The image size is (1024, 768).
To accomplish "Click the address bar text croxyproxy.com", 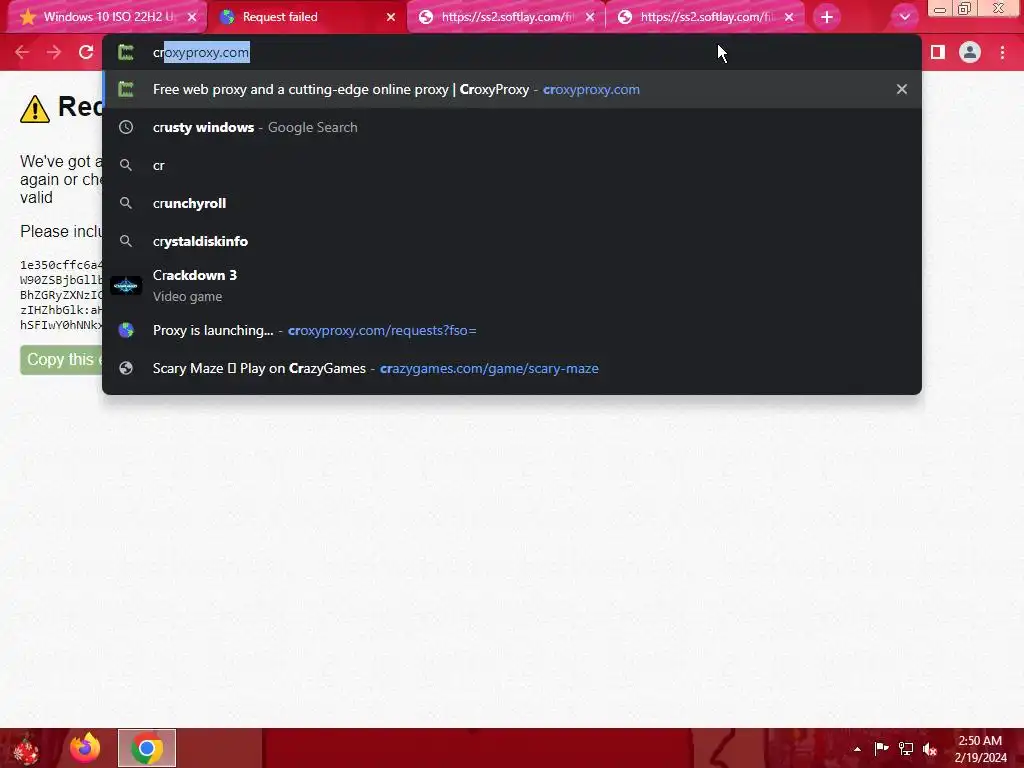I will coord(201,52).
